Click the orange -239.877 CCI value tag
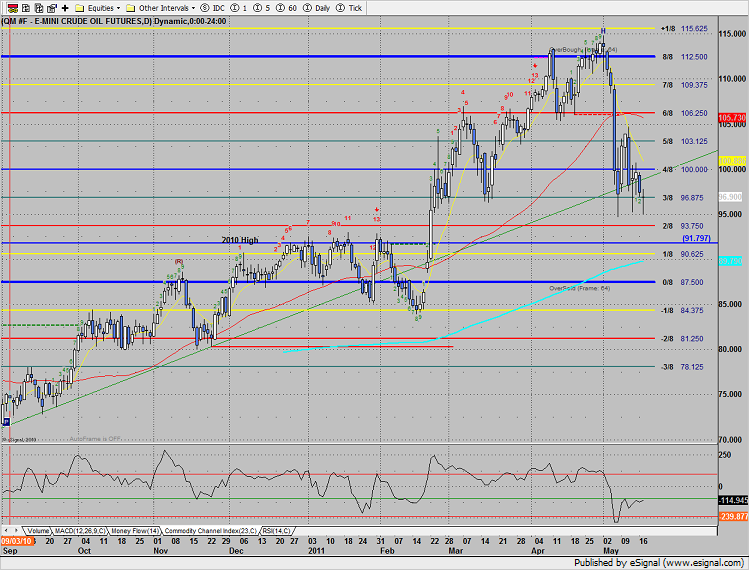Screen dimensions: 749x570 tap(733, 516)
